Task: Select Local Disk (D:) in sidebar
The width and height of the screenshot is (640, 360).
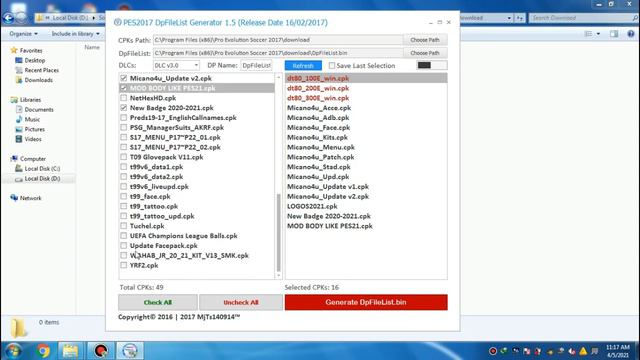Action: pyautogui.click(x=42, y=178)
